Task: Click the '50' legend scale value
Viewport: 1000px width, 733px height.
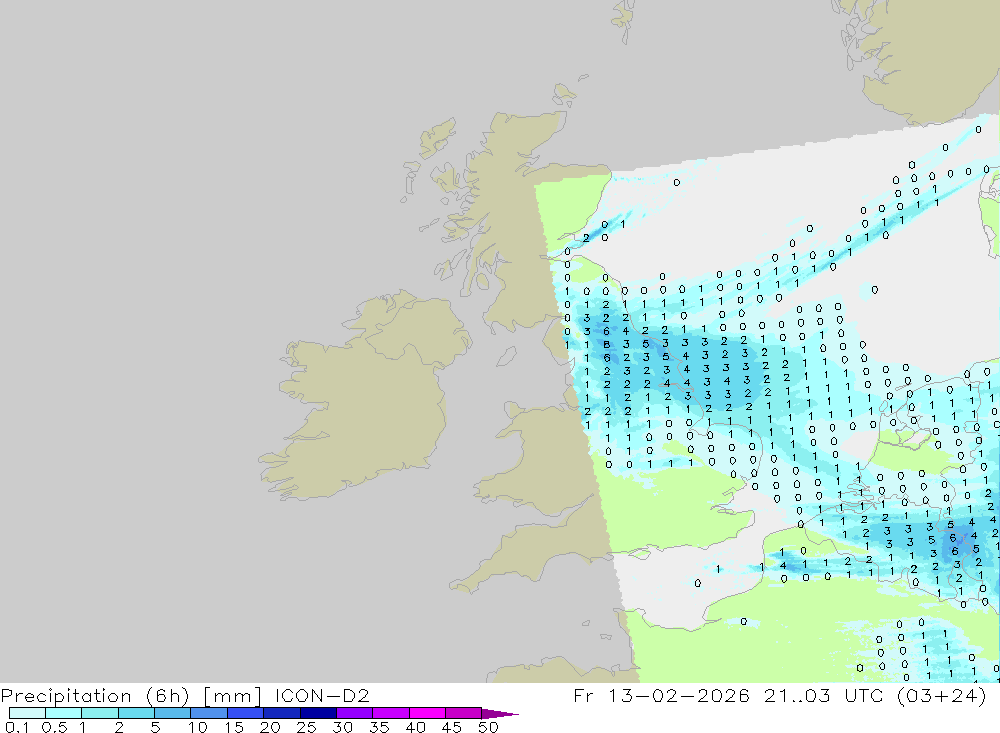Action: point(488,727)
